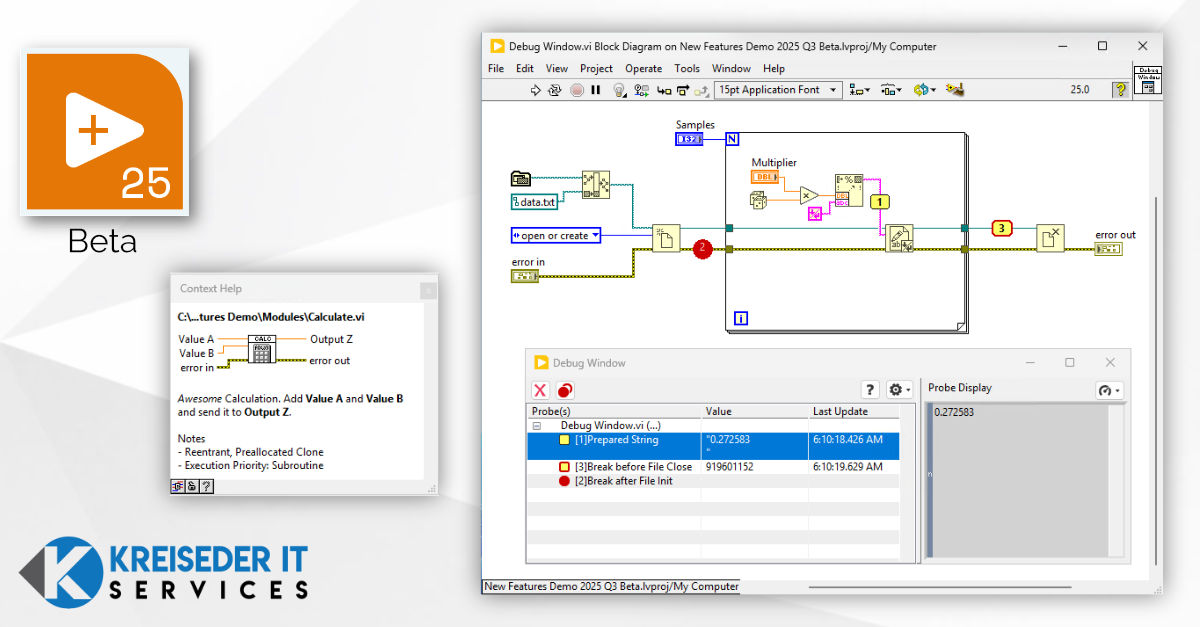Toggle show terminals icon in Context Help

pyautogui.click(x=178, y=487)
